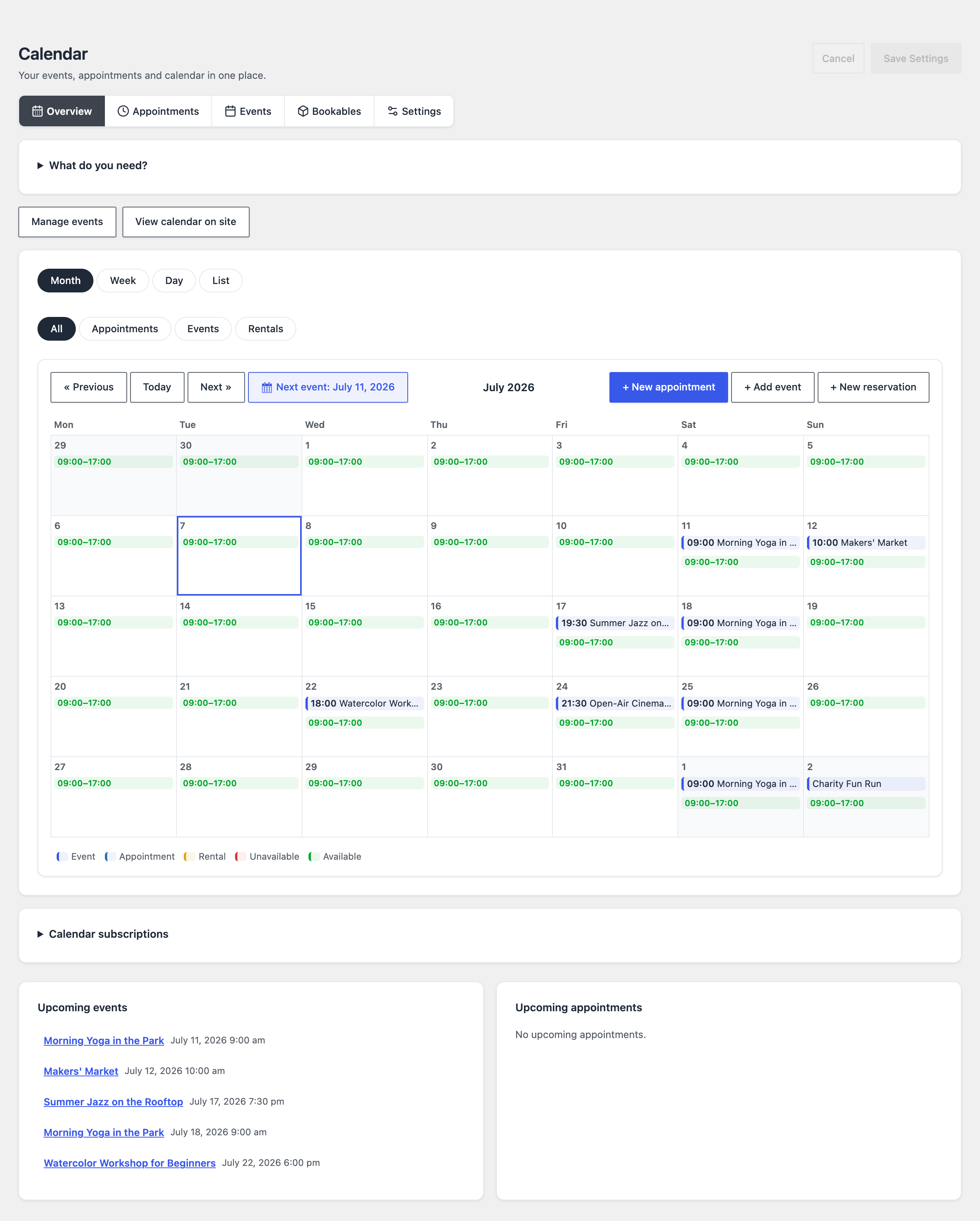This screenshot has height=1221, width=980.
Task: Open Watercolor Workshop for Beginners link
Action: tap(130, 1163)
